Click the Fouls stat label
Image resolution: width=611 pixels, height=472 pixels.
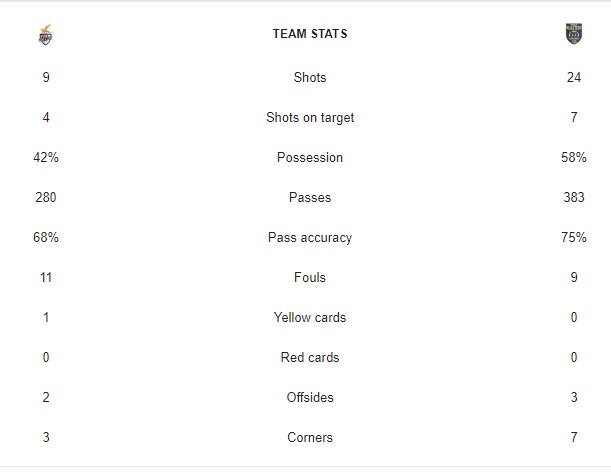pyautogui.click(x=310, y=278)
